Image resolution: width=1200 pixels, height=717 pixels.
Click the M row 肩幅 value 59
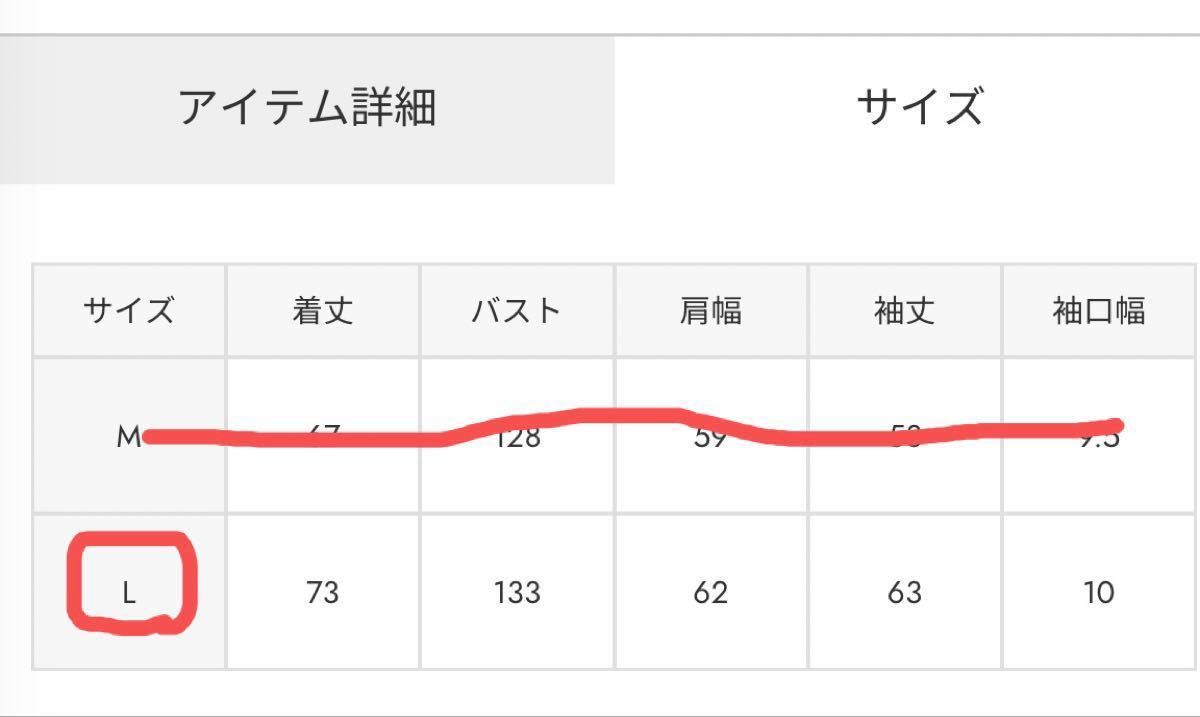711,436
